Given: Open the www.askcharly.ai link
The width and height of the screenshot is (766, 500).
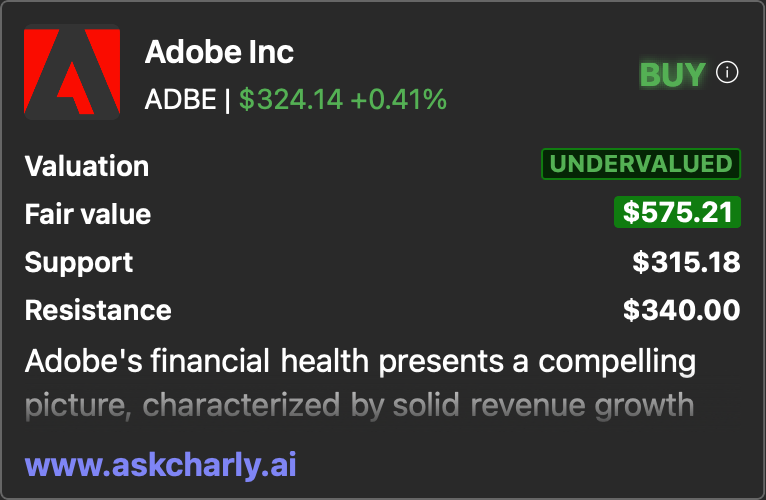Looking at the screenshot, I should click(x=161, y=464).
